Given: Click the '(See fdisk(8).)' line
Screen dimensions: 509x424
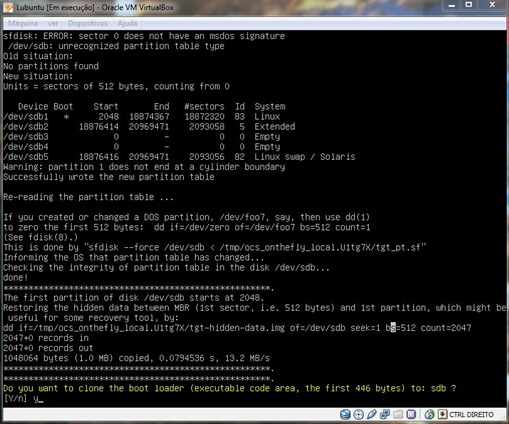Looking at the screenshot, I should (41, 237).
